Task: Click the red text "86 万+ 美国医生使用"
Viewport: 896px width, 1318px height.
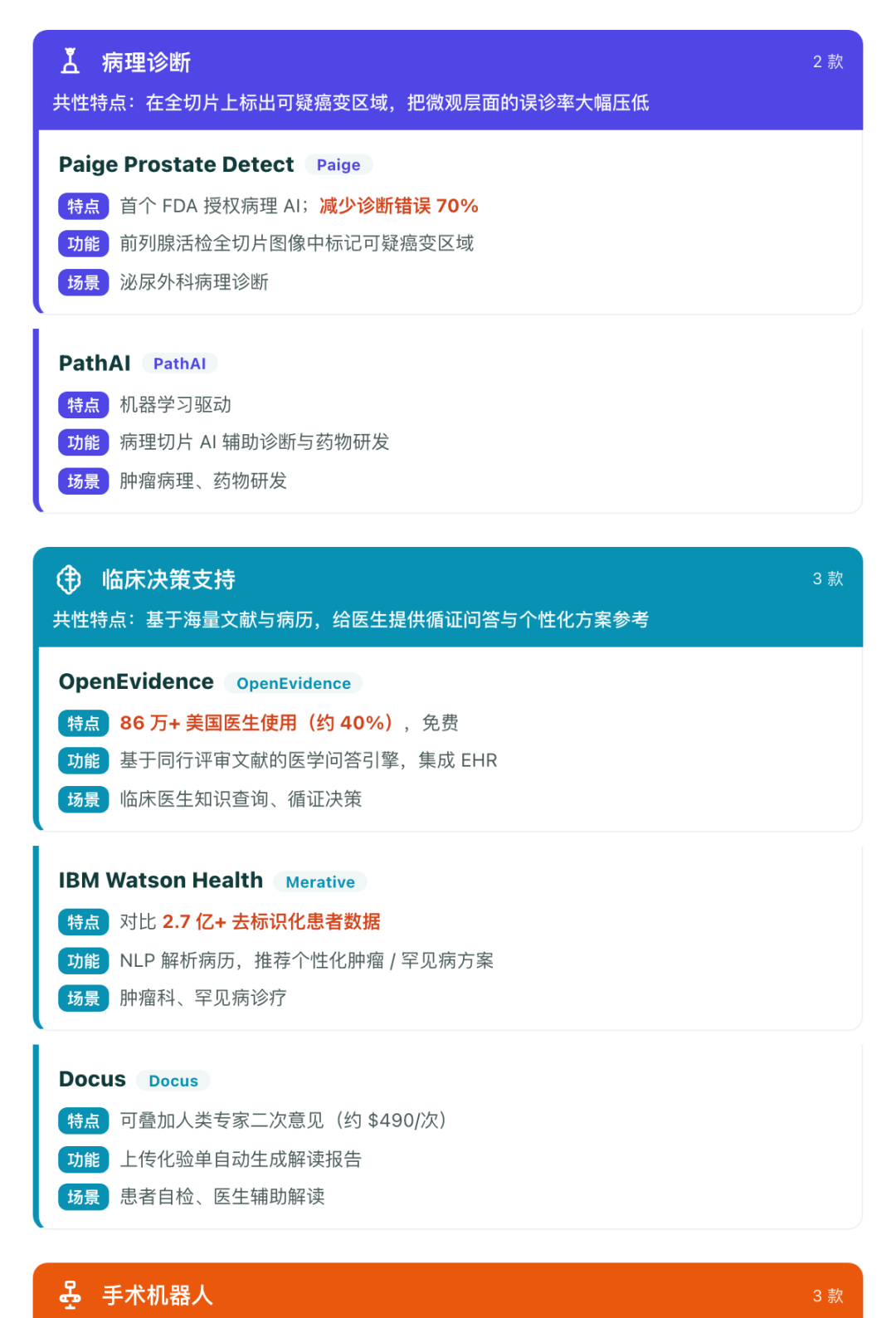Action: click(208, 723)
